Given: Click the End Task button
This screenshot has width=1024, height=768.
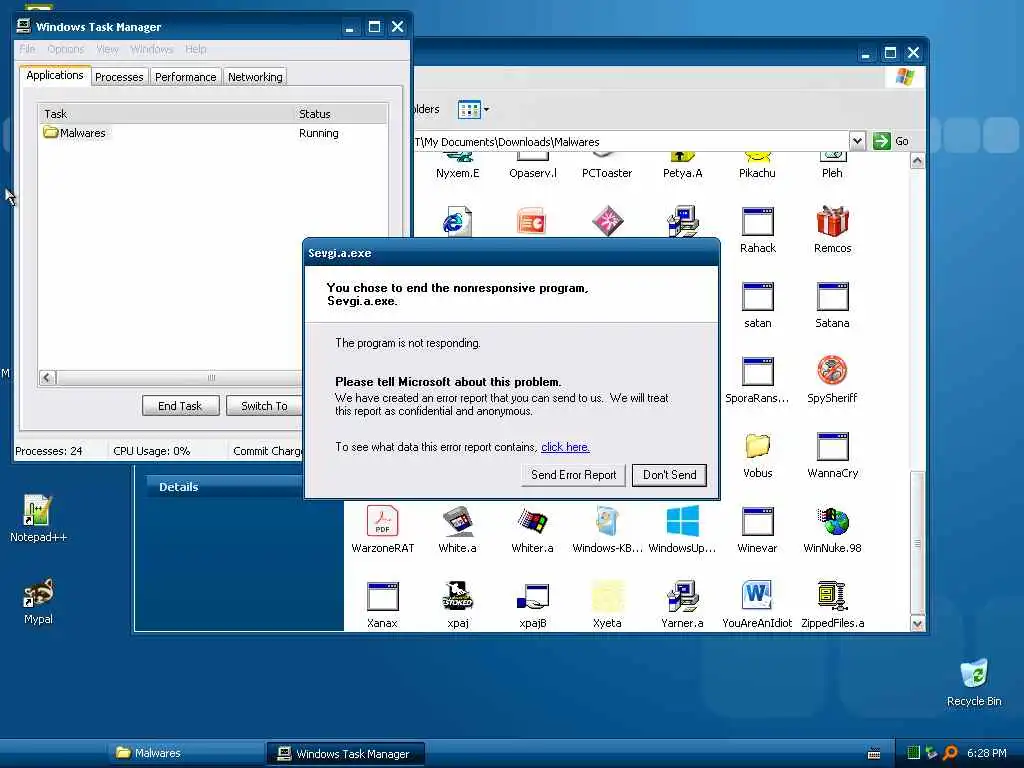Looking at the screenshot, I should pos(180,406).
